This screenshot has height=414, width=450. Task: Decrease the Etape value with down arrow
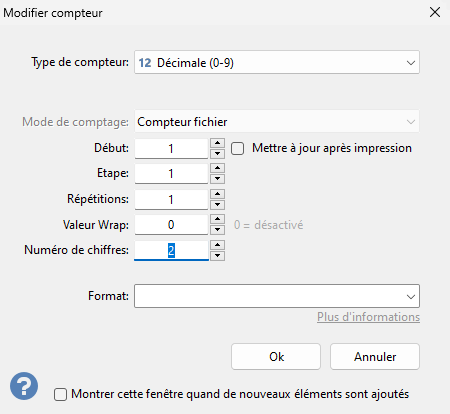click(218, 179)
